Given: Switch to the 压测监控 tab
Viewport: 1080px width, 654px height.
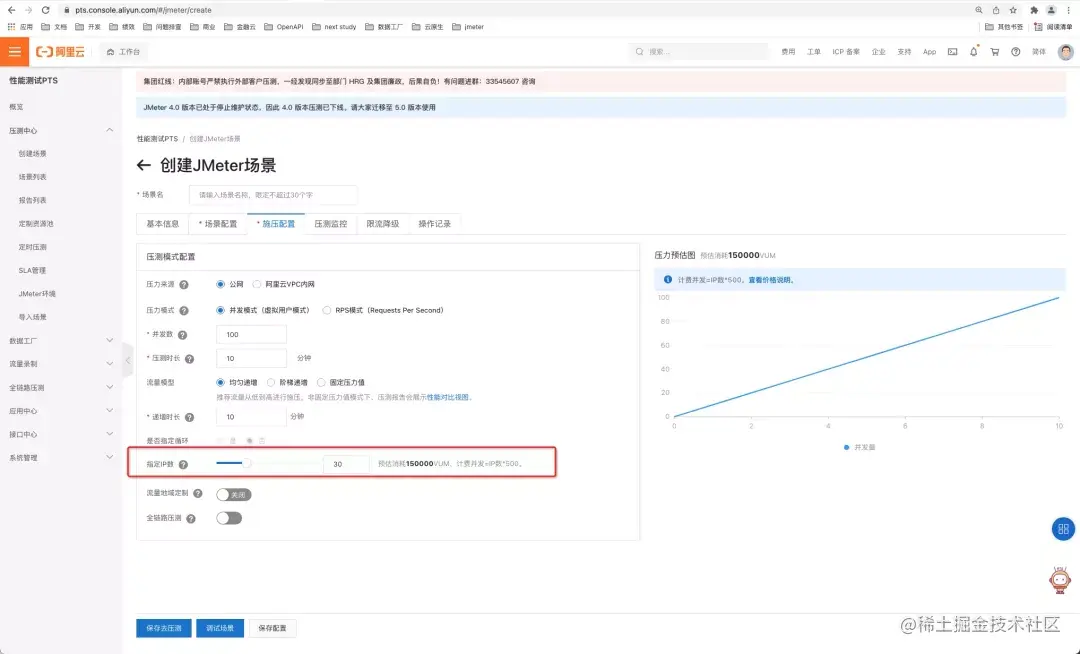Looking at the screenshot, I should coord(331,224).
